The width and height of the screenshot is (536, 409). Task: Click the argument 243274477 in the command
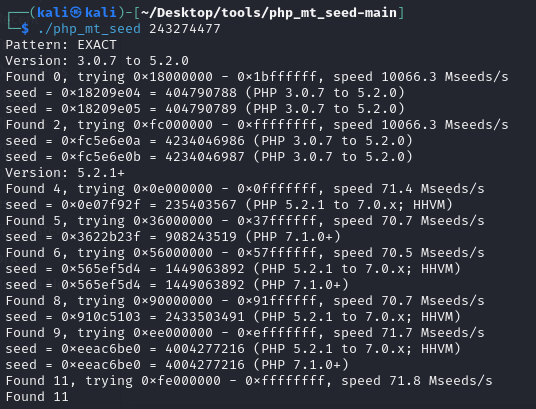pyautogui.click(x=185, y=29)
